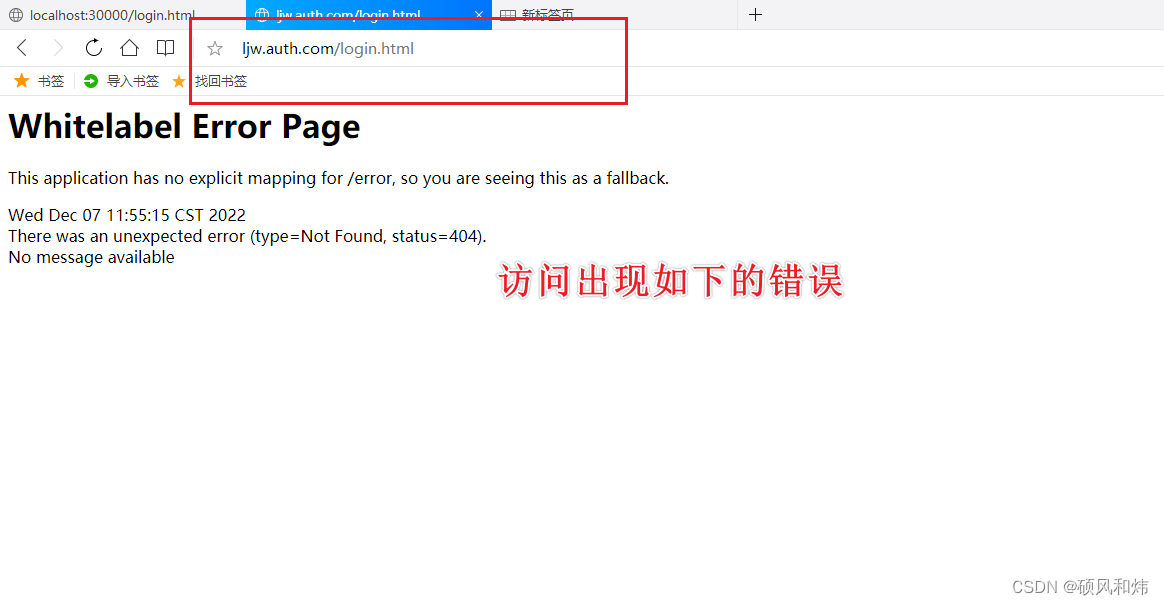Click 'No message available' text
This screenshot has width=1164, height=605.
click(x=91, y=258)
